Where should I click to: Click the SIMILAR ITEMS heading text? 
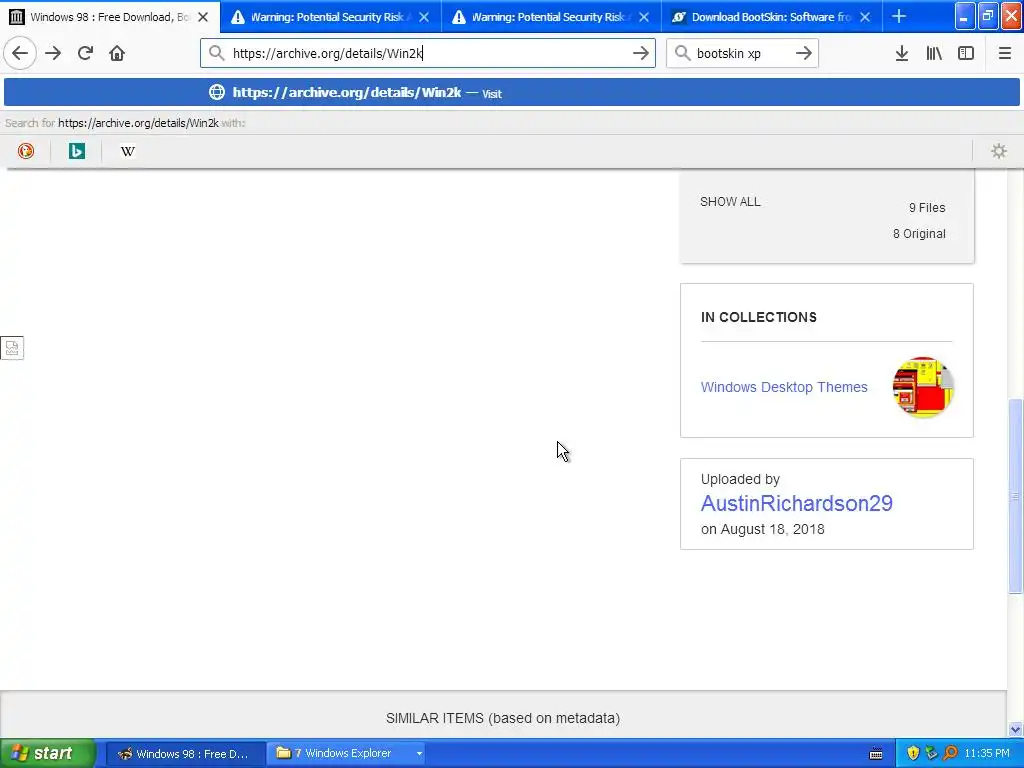503,718
